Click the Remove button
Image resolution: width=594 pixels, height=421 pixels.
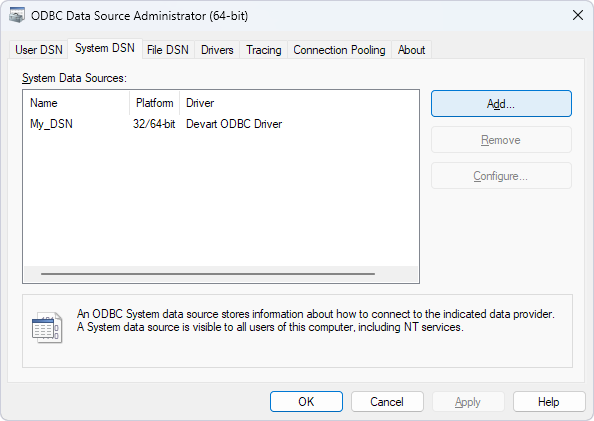click(501, 140)
